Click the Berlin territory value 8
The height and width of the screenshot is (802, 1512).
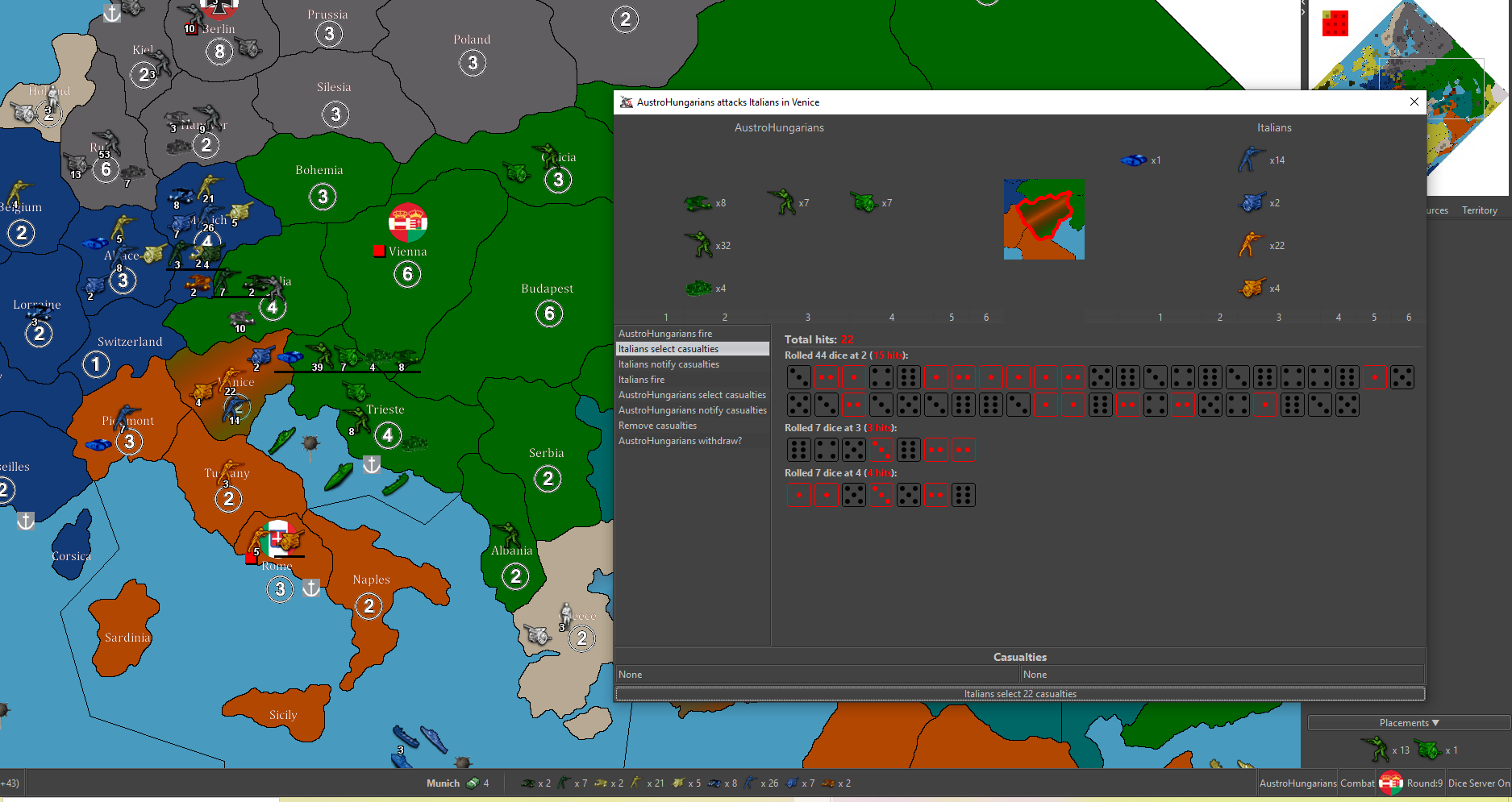(x=219, y=52)
